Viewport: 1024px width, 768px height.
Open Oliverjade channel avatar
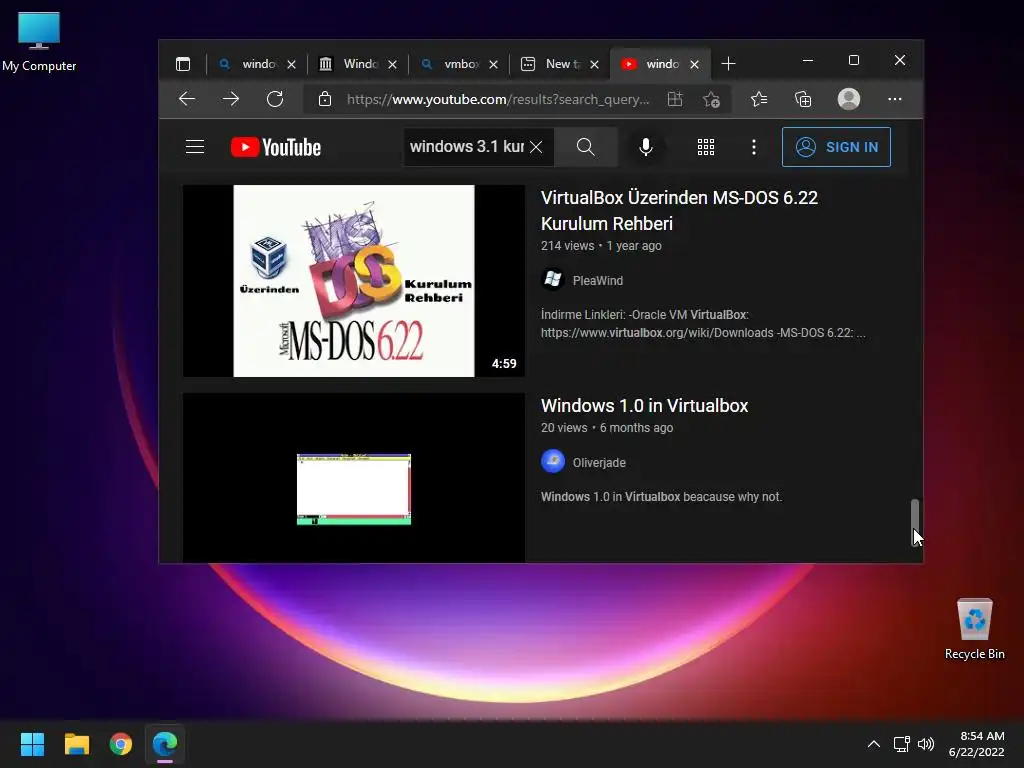[553, 462]
